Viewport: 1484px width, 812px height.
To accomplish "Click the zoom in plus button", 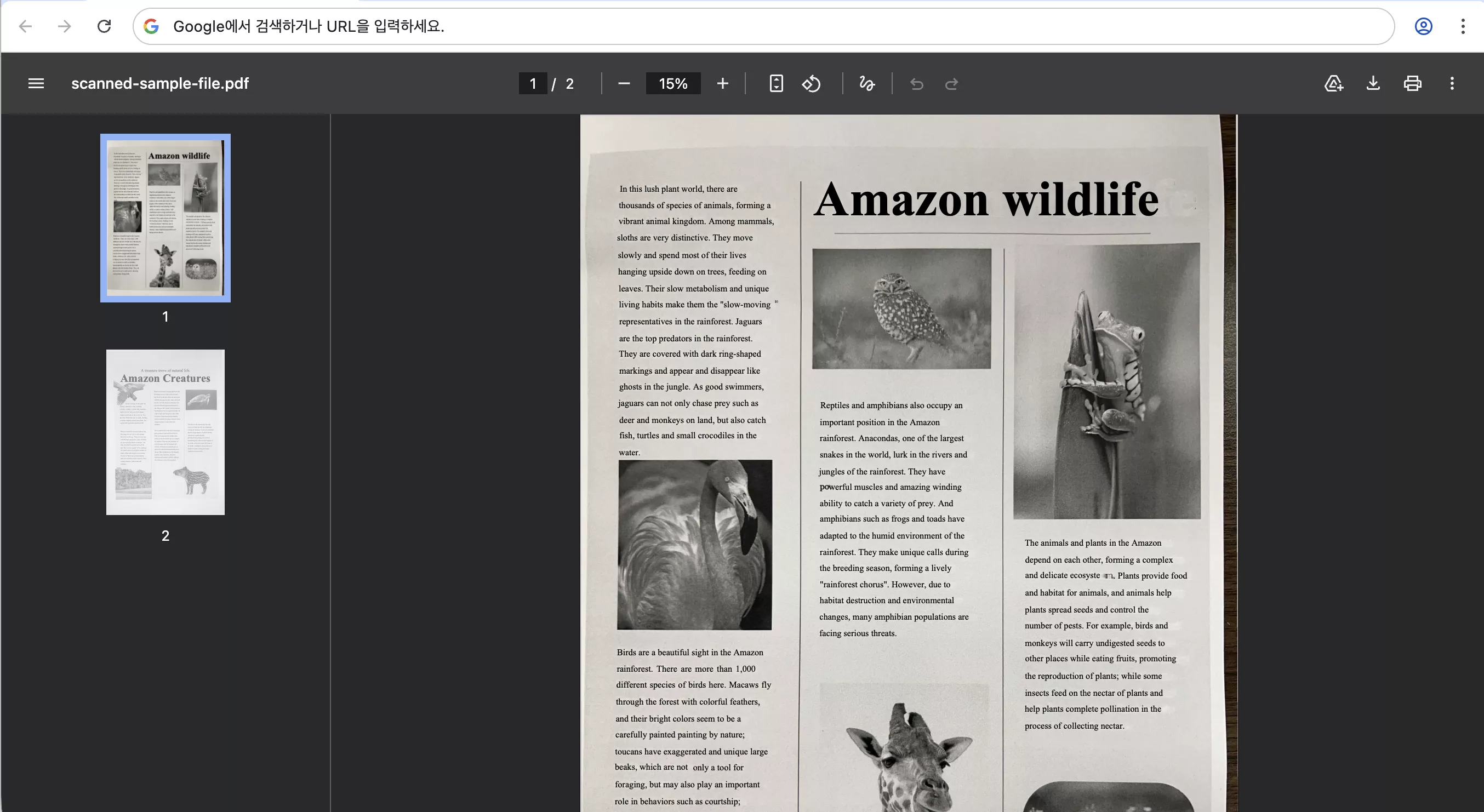I will tap(722, 83).
